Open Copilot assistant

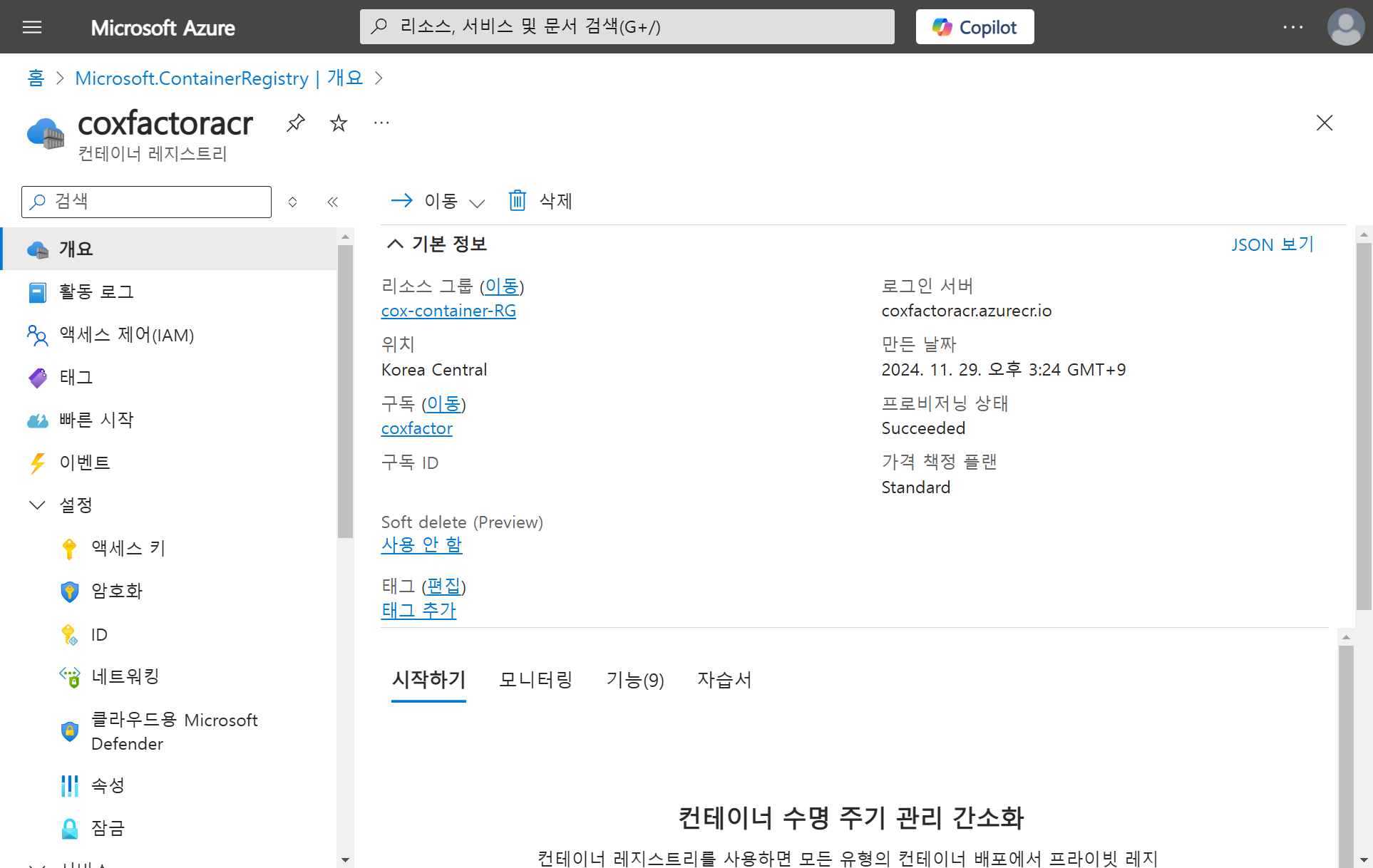point(975,27)
